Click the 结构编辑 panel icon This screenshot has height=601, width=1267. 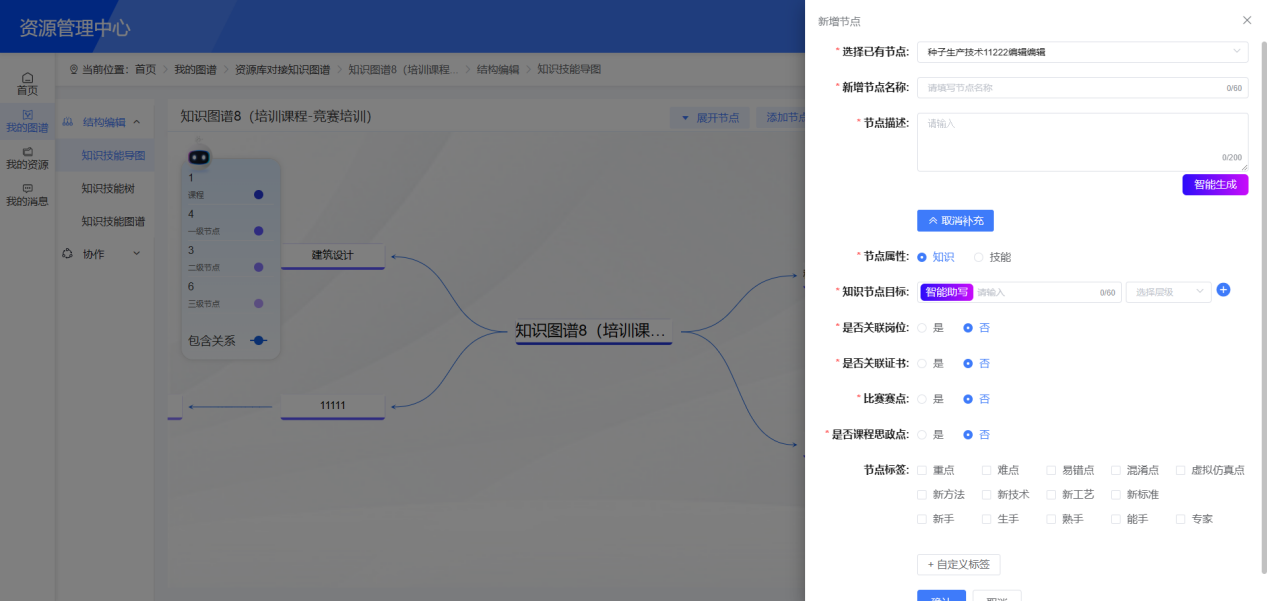point(68,121)
